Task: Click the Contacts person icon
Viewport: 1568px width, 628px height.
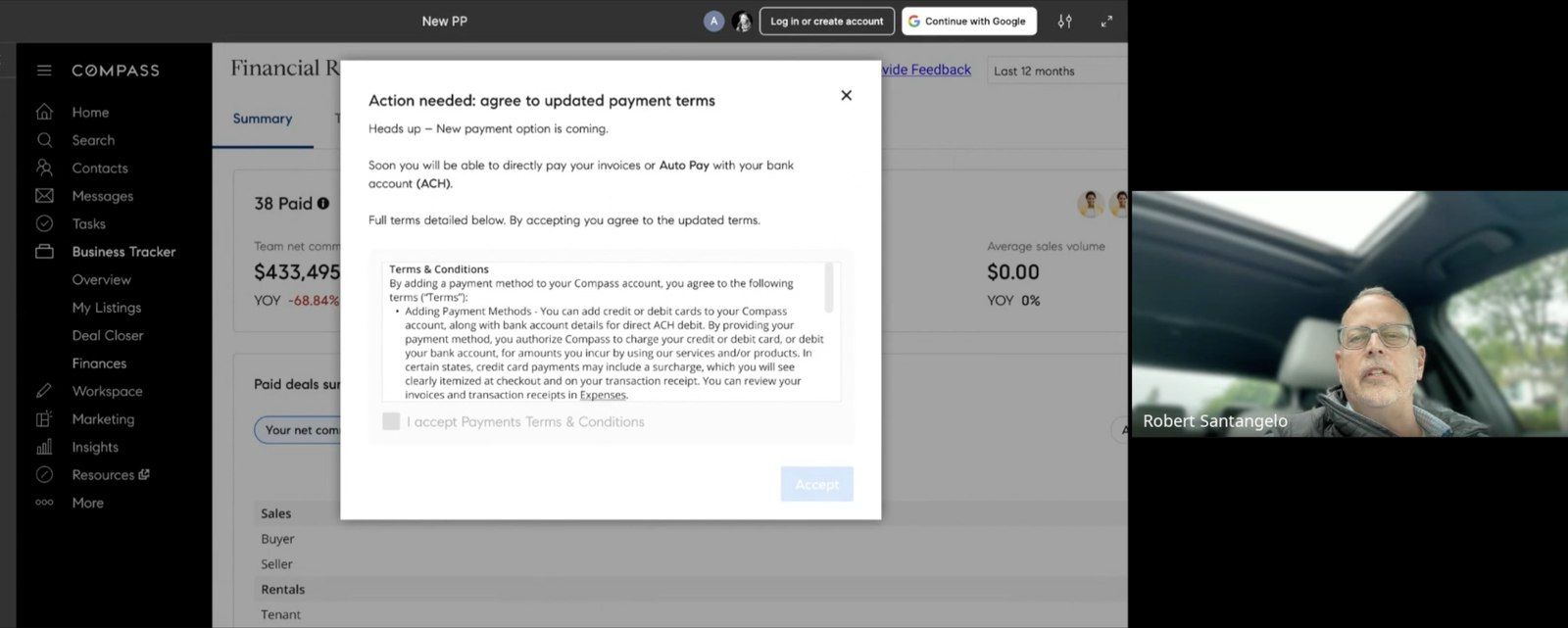Action: (x=44, y=168)
